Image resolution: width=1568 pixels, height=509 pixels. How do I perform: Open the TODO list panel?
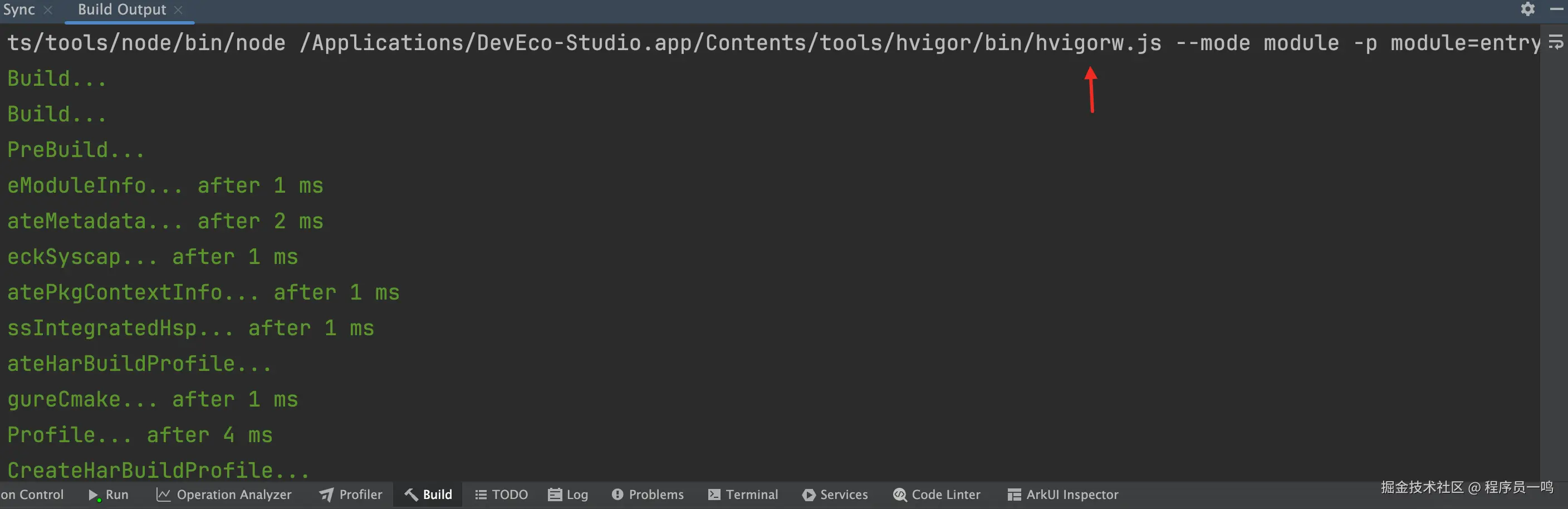(501, 495)
